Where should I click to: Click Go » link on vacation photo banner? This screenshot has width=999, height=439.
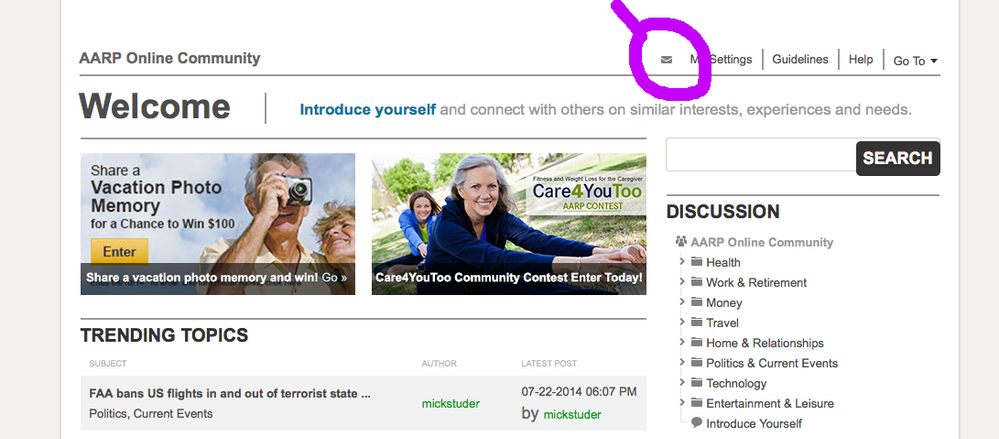[334, 278]
